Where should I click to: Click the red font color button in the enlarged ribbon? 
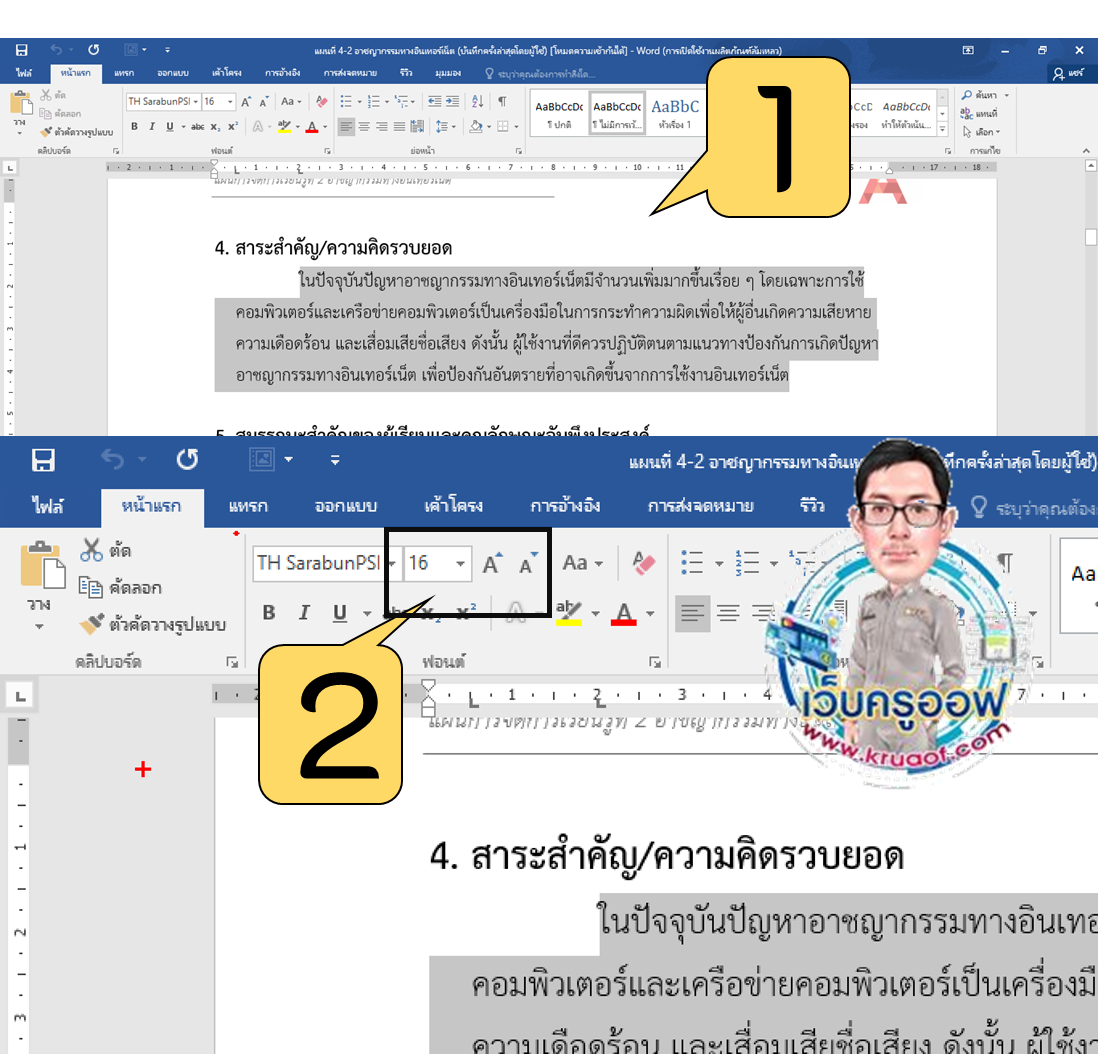(x=624, y=613)
